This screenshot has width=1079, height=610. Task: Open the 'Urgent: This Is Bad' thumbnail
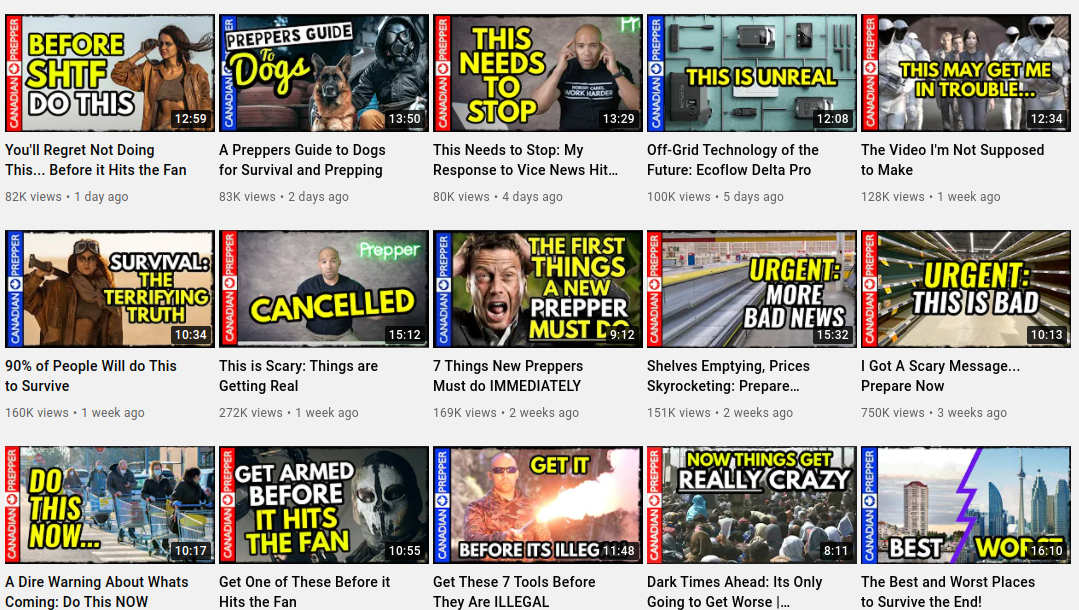[x=965, y=289]
